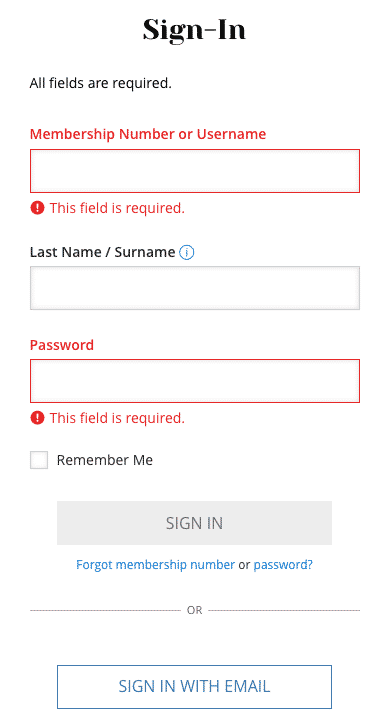The width and height of the screenshot is (376, 727).
Task: Select the Password input box
Action: click(x=195, y=381)
